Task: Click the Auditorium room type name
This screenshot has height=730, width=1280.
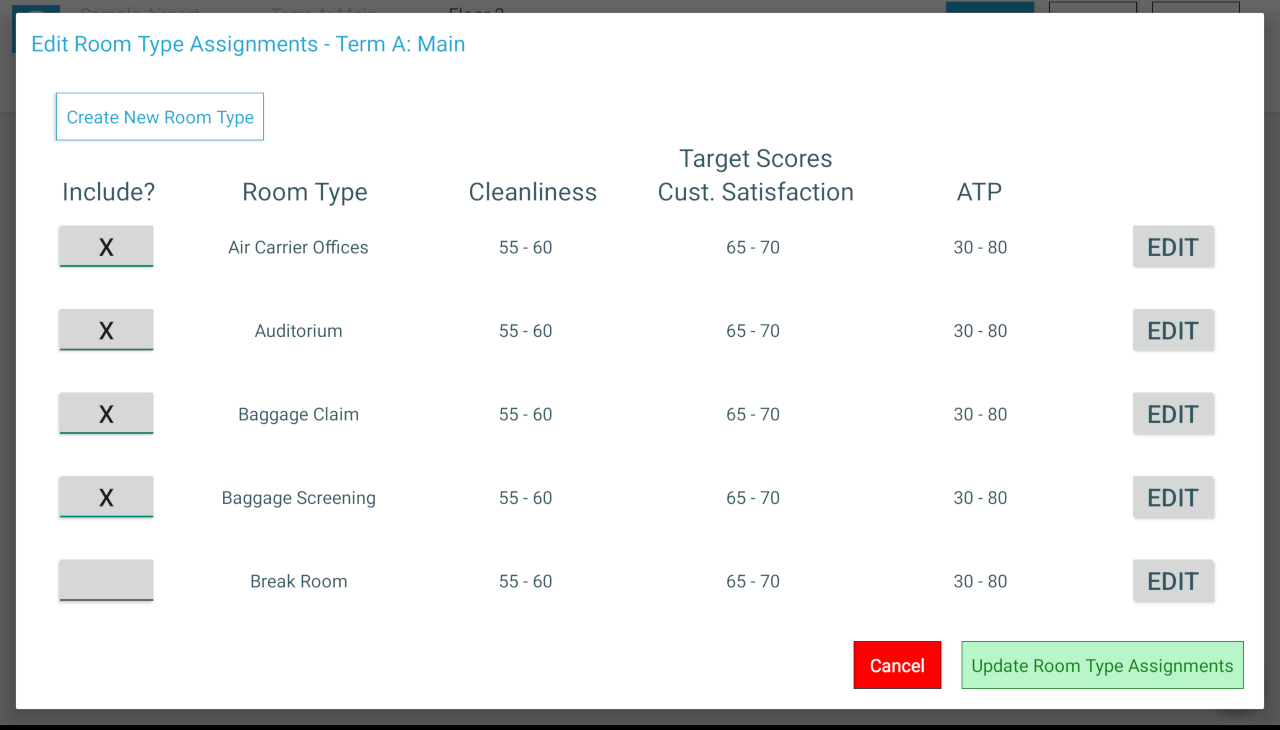Action: click(x=298, y=331)
